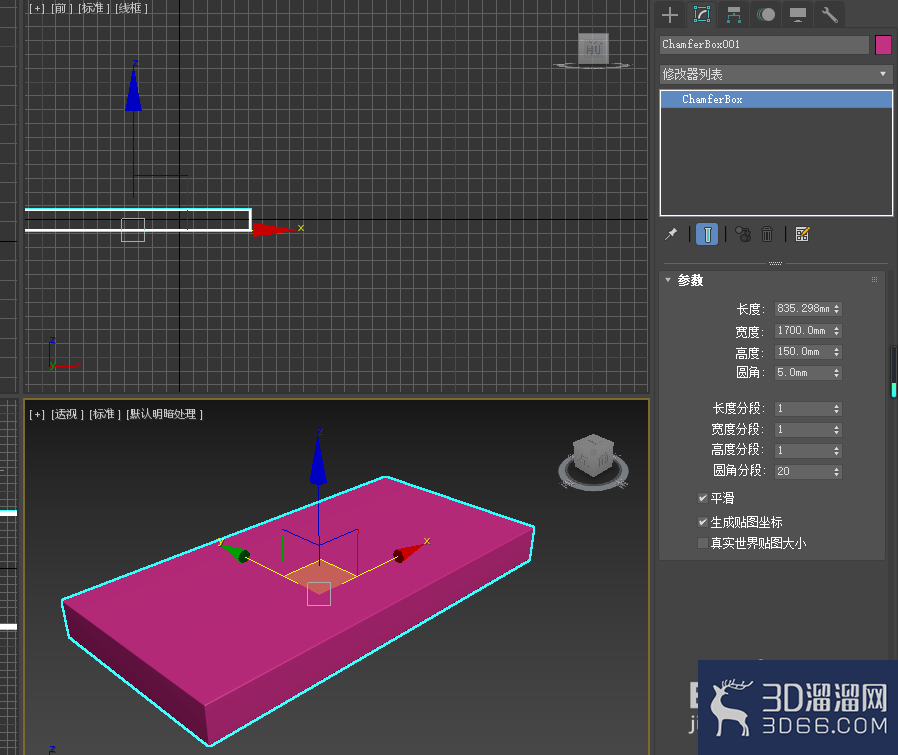Viewport: 898px width, 755px height.
Task: Click the ChamferBox001 object name field
Action: coord(765,45)
